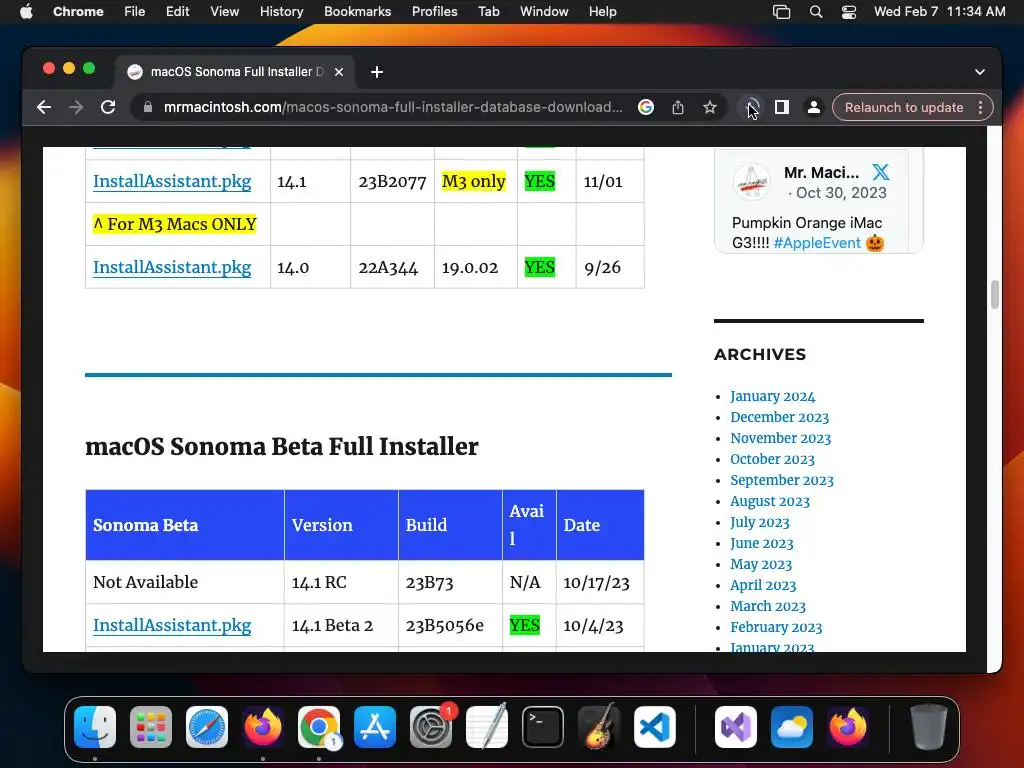Open January 2024 archive
This screenshot has height=768, width=1024.
pos(773,396)
